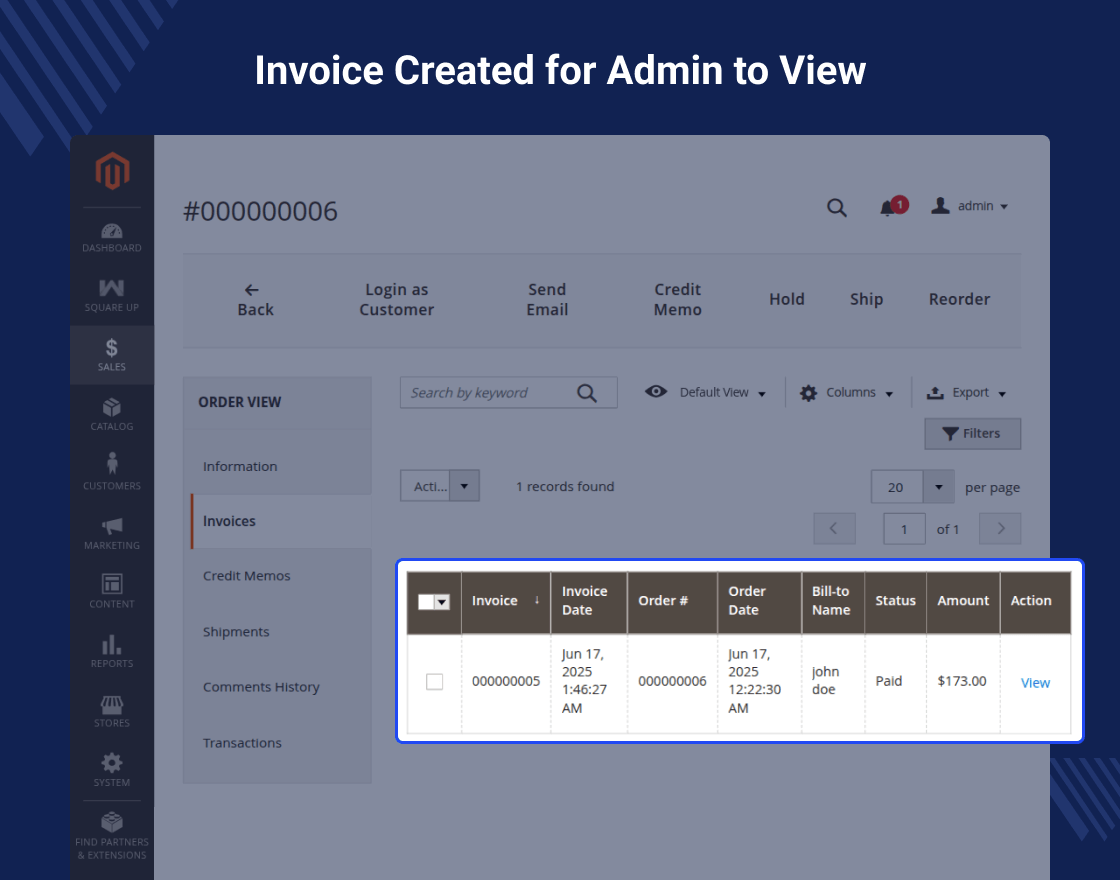
Task: Open the Reports bar chart icon
Action: pos(112,650)
